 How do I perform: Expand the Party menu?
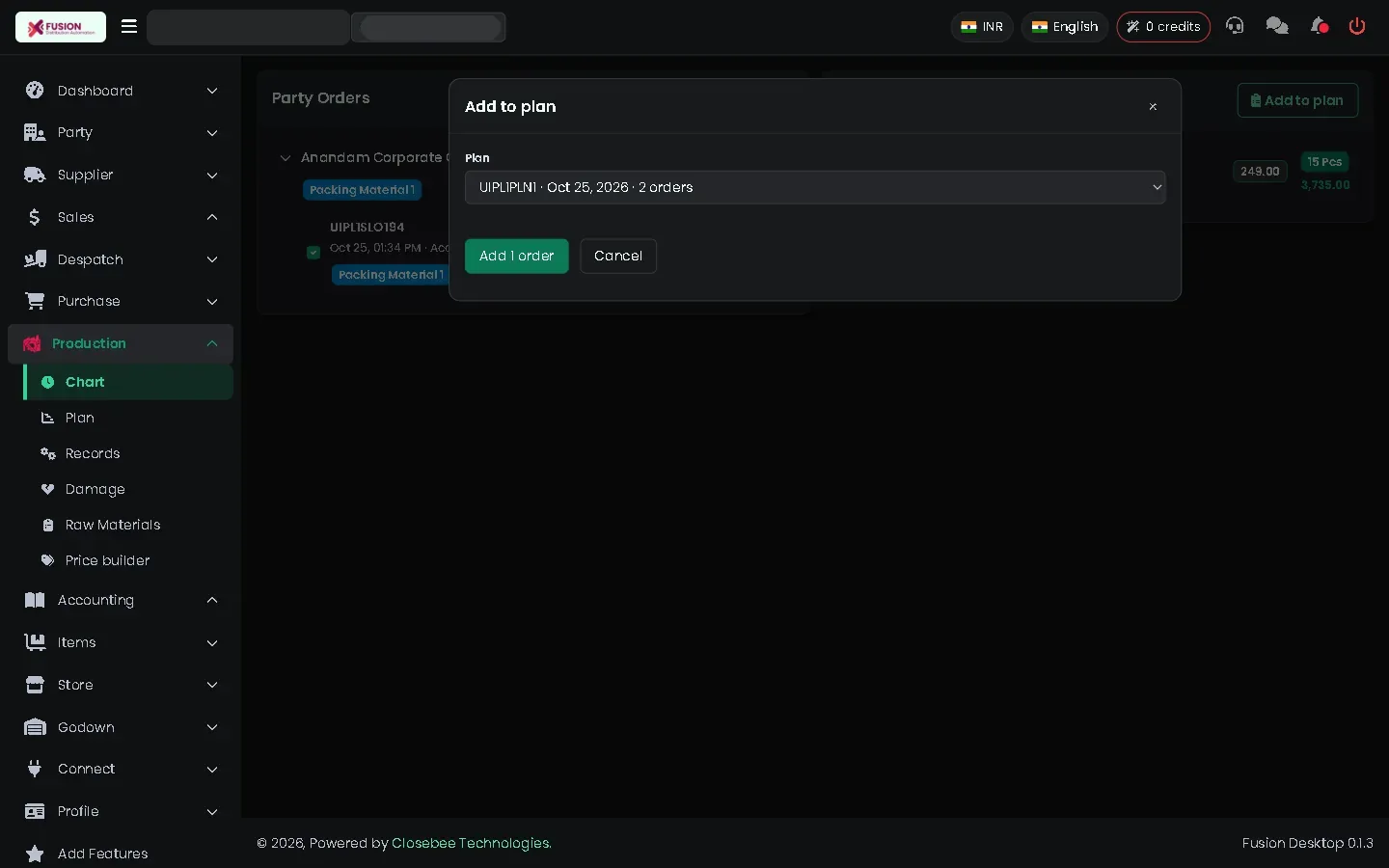pos(121,132)
